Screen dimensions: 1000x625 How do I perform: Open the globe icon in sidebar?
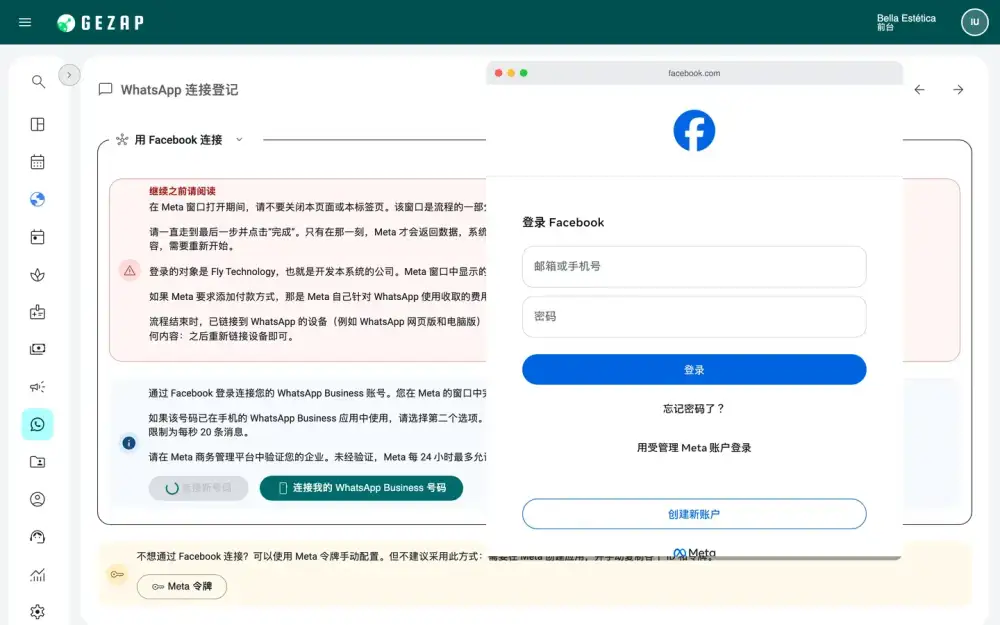coord(38,199)
